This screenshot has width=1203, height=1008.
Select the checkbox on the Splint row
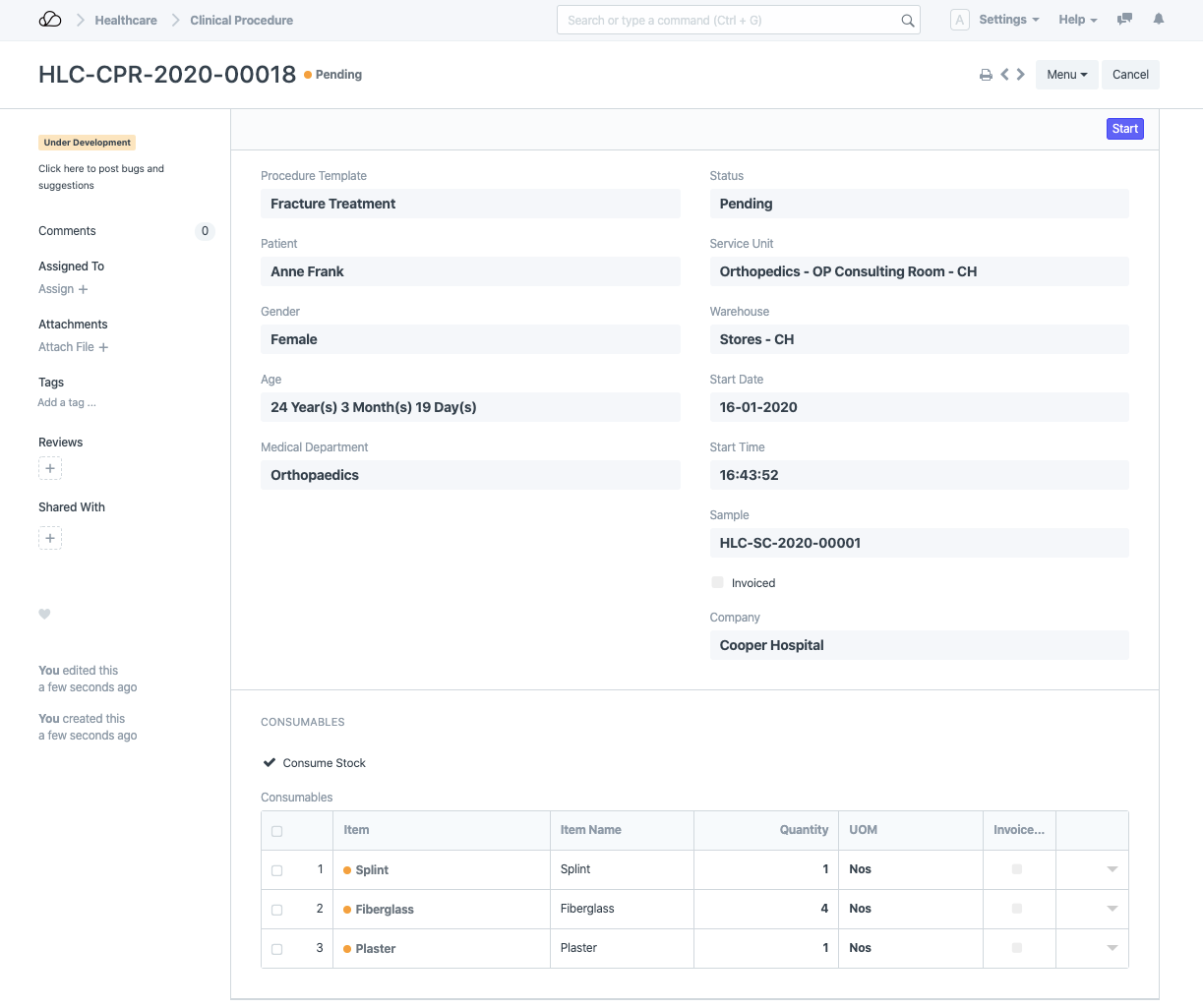tap(276, 869)
